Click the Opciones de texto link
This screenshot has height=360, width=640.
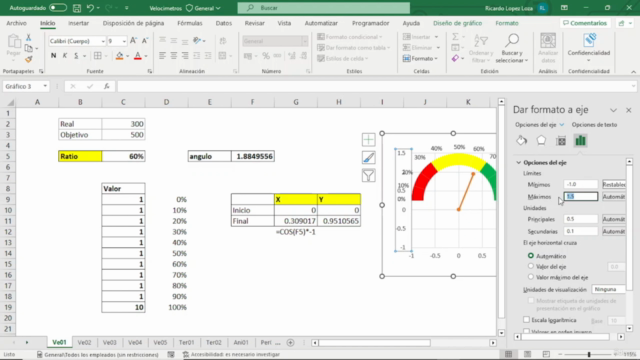click(x=594, y=124)
